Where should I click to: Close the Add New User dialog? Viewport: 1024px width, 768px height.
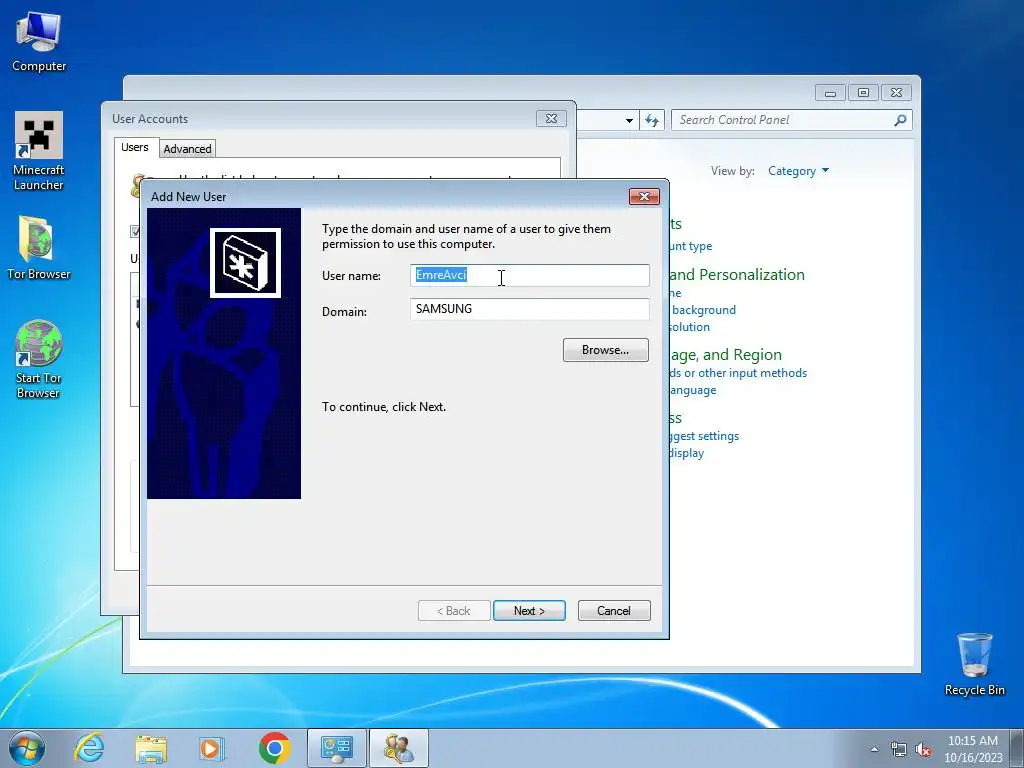644,197
